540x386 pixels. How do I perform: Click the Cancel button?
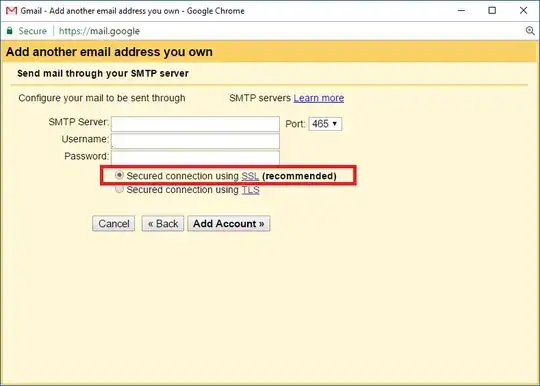tap(114, 223)
